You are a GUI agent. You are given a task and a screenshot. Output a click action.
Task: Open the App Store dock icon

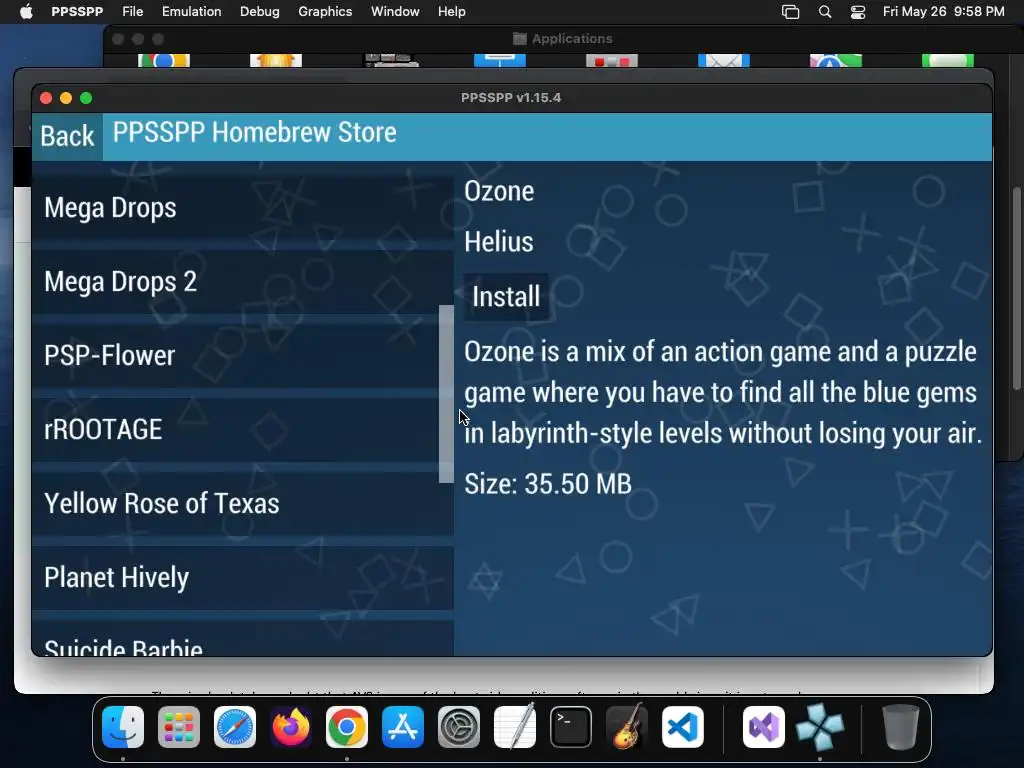tap(403, 727)
